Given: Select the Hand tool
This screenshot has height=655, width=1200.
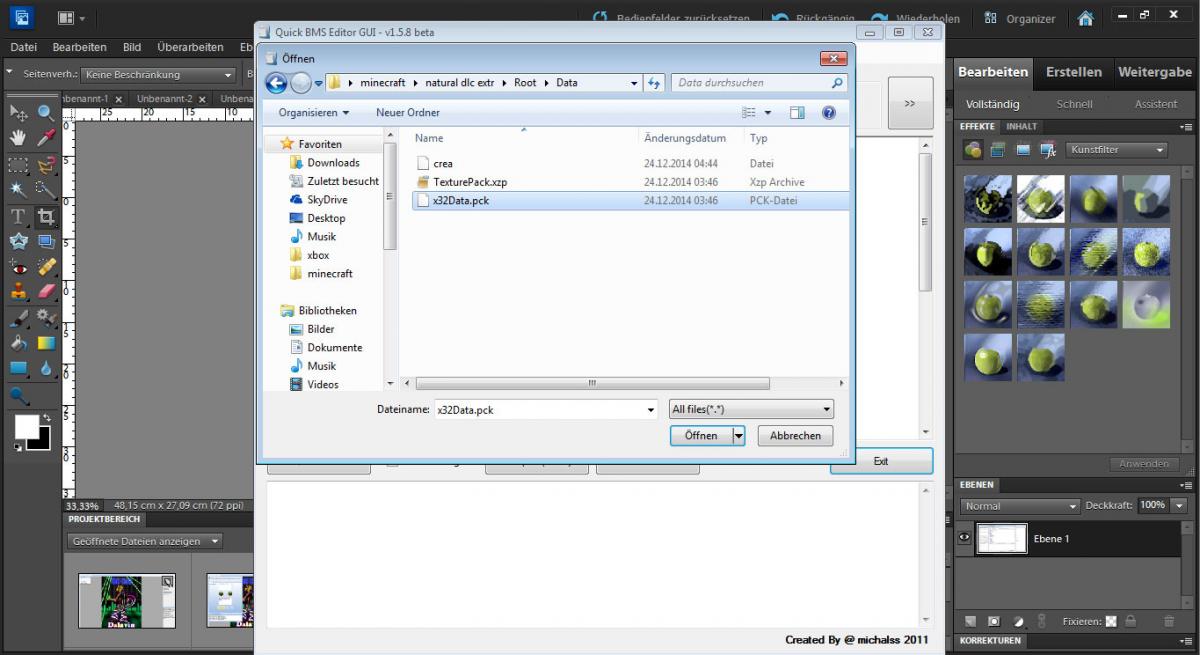Looking at the screenshot, I should pyautogui.click(x=18, y=138).
